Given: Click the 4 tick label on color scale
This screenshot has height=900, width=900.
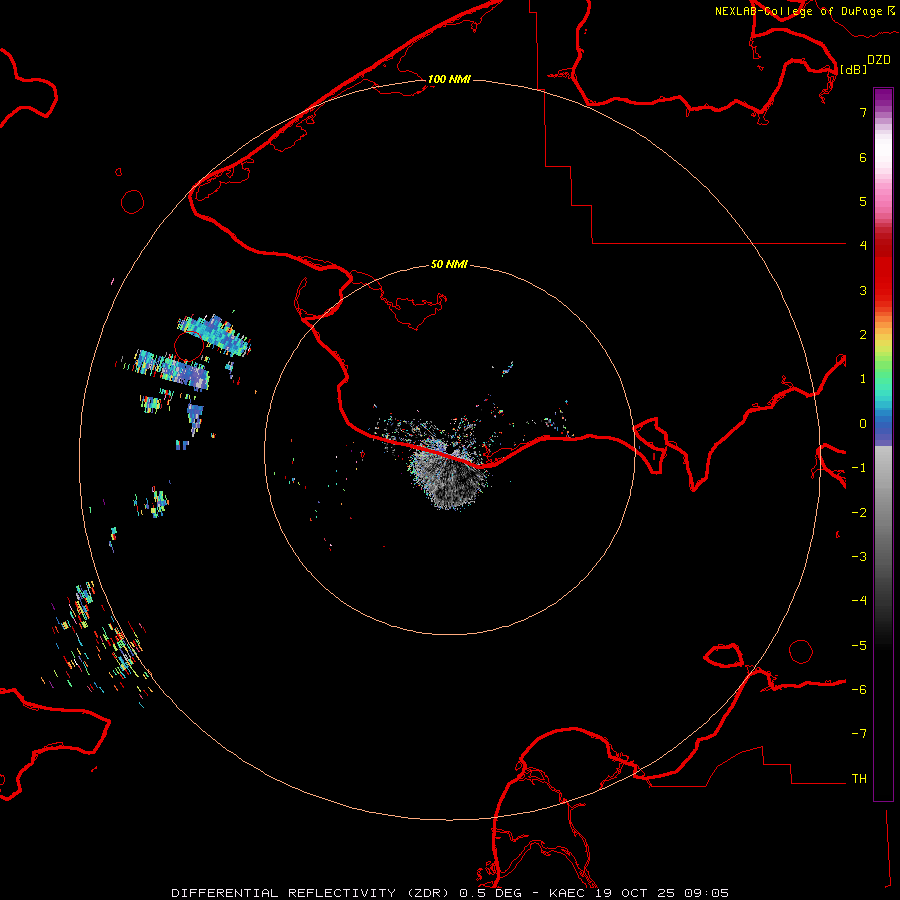Looking at the screenshot, I should click(863, 245).
